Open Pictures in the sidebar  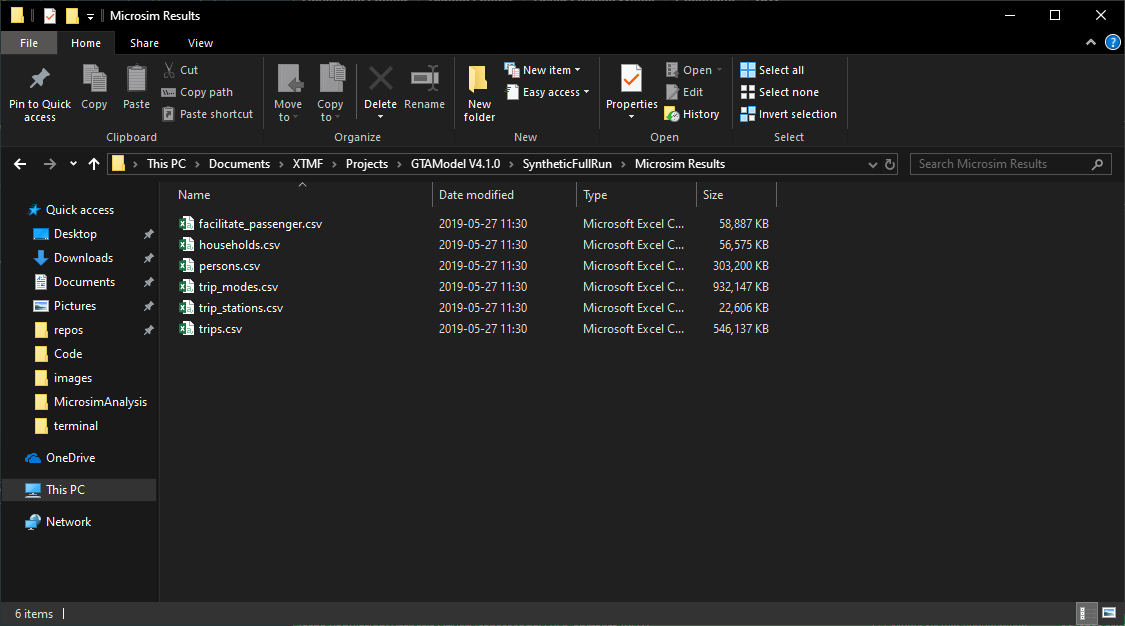pos(75,306)
